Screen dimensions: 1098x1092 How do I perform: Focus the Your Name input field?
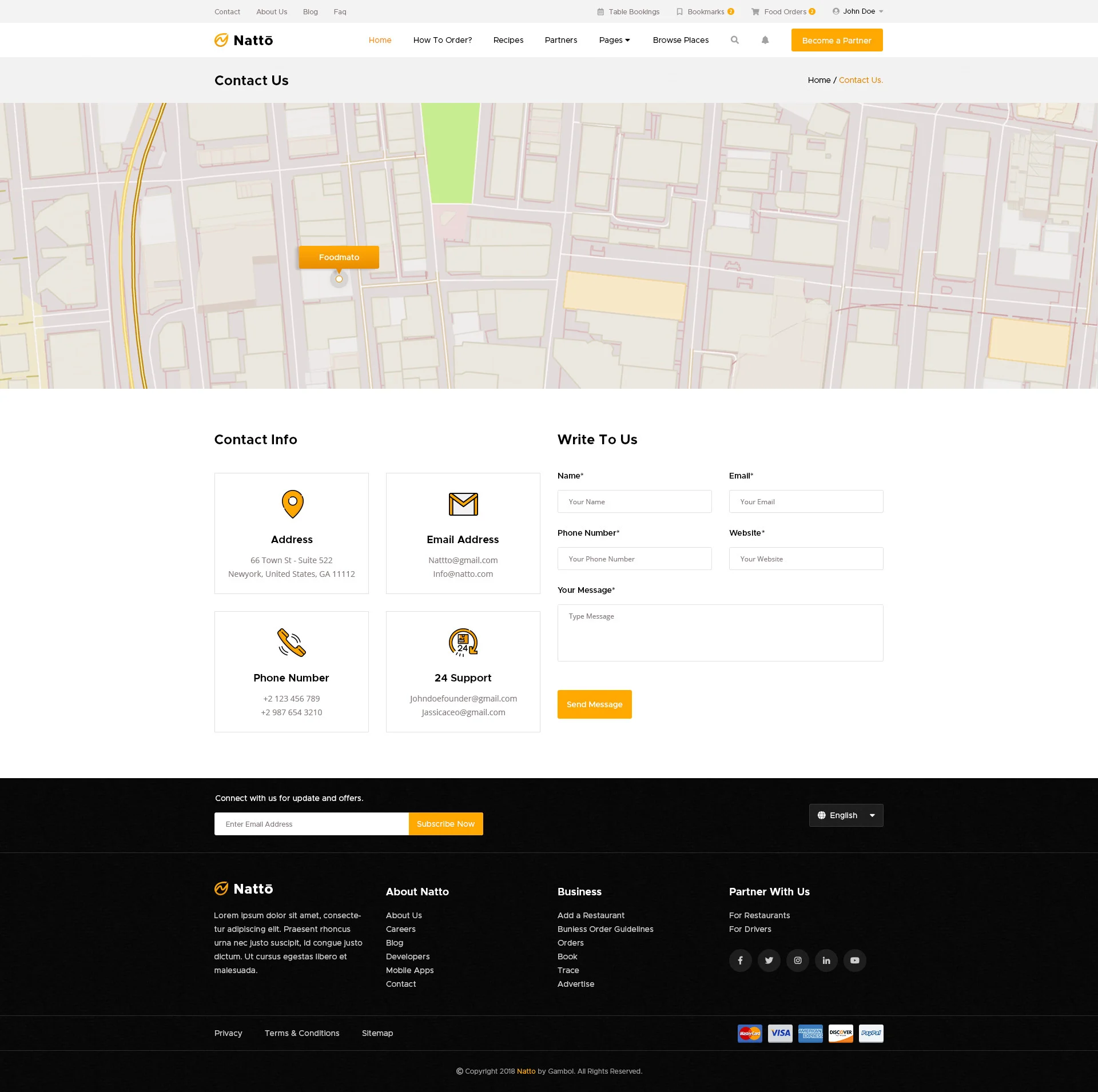pyautogui.click(x=634, y=501)
